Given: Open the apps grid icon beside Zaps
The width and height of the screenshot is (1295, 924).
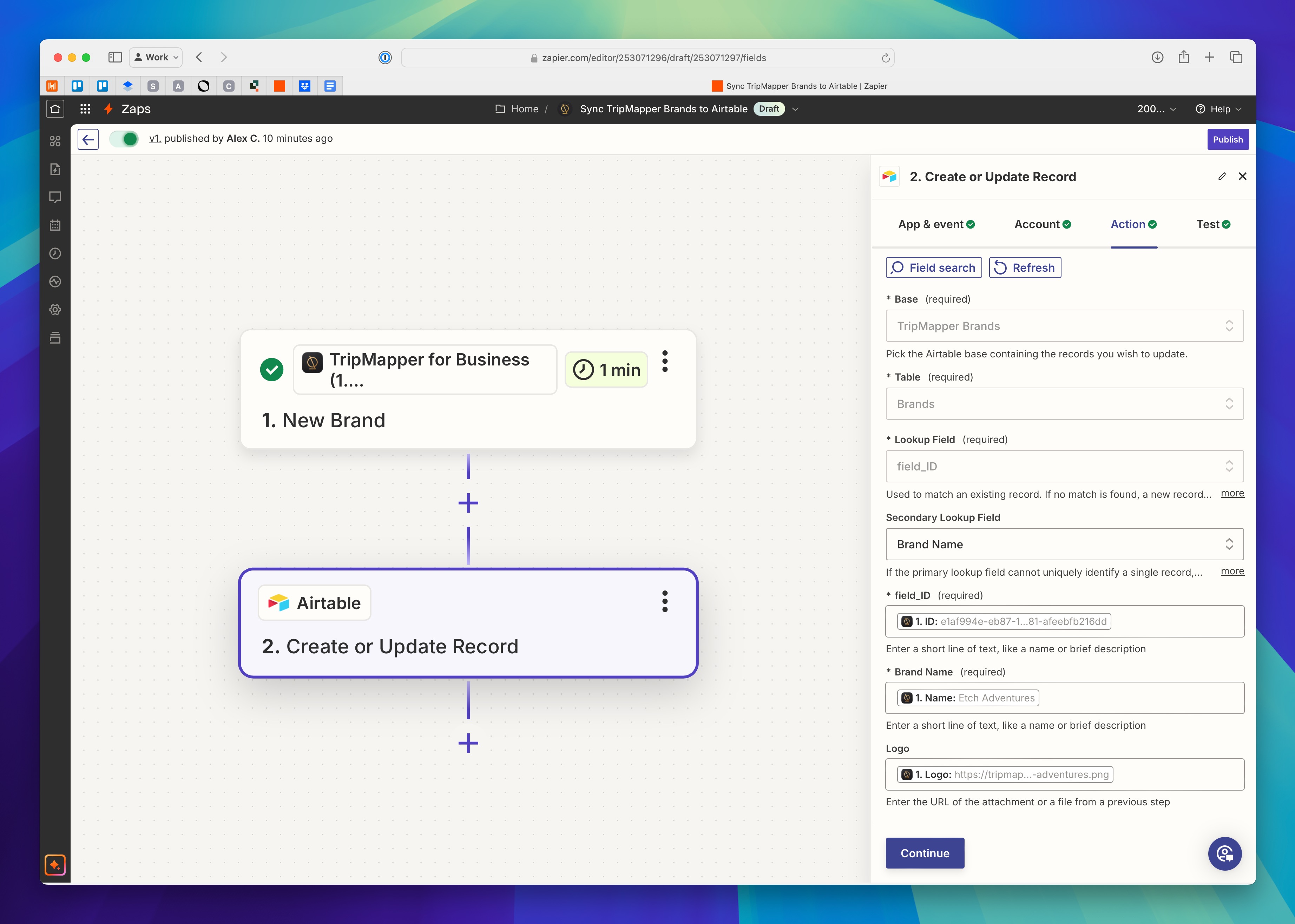Looking at the screenshot, I should point(85,109).
